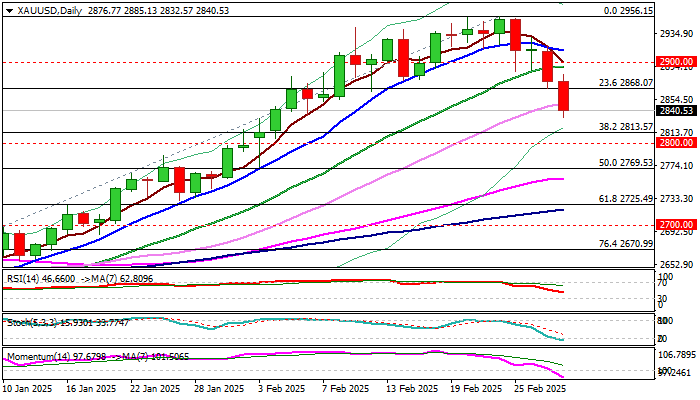Click the current price 2840.53 label
The width and height of the screenshot is (700, 400).
coord(676,110)
